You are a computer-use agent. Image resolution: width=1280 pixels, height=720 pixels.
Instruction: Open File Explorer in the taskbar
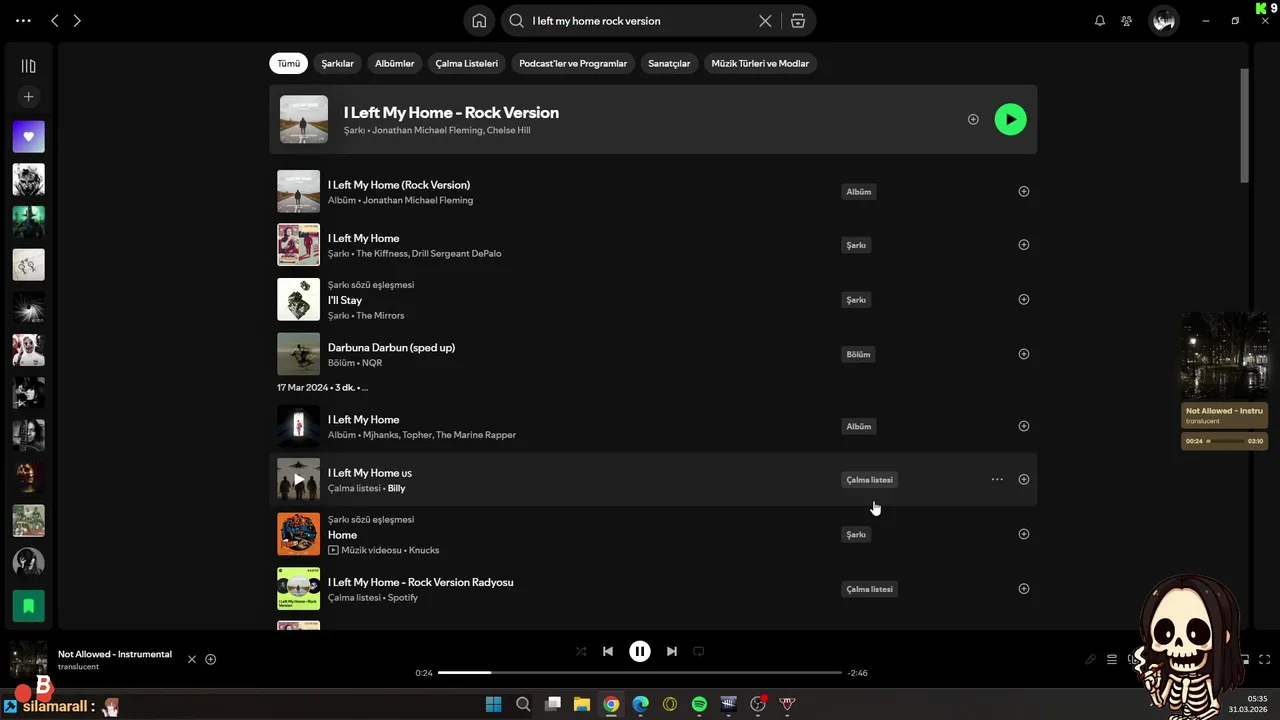581,704
